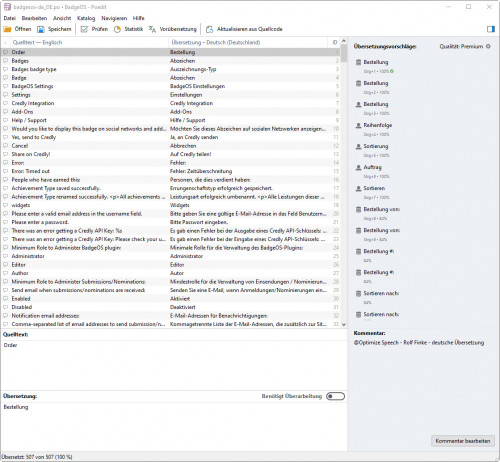500x462 pixels.
Task: Click the Poedit app icon in the title bar
Action: [7, 7]
